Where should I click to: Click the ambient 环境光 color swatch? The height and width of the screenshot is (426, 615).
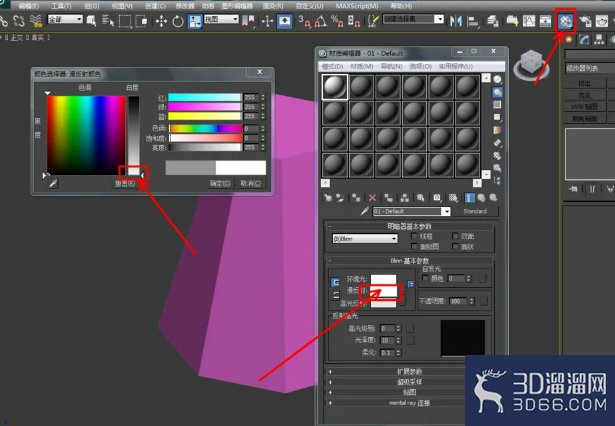pyautogui.click(x=383, y=279)
